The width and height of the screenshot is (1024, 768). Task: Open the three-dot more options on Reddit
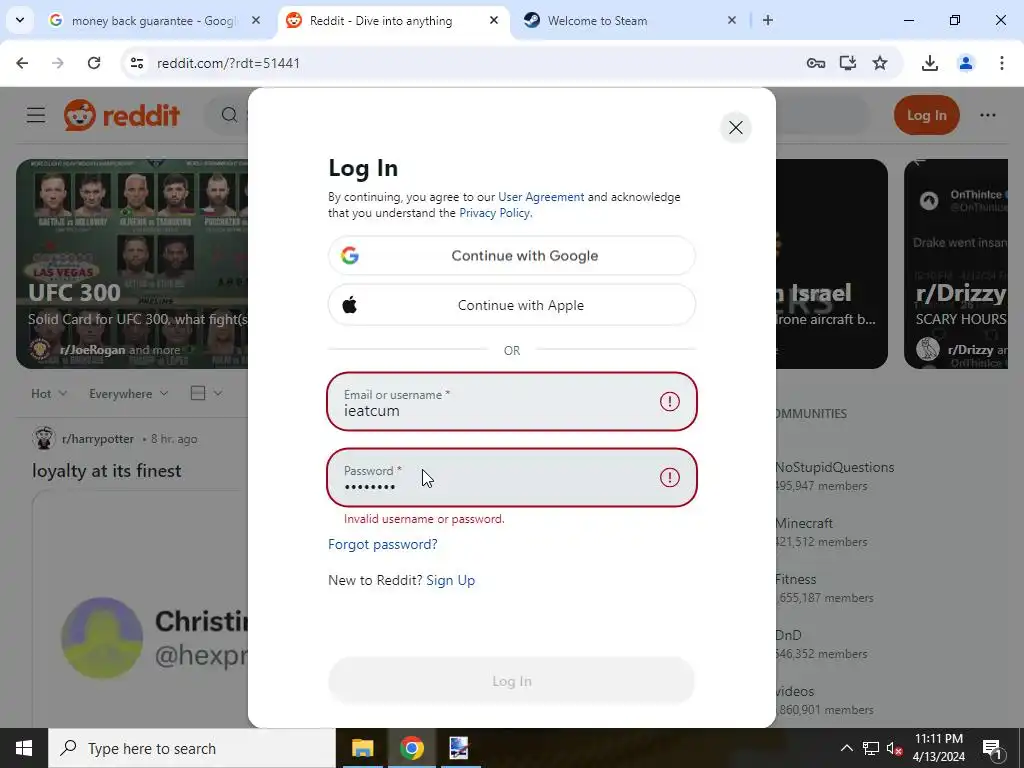coord(987,115)
